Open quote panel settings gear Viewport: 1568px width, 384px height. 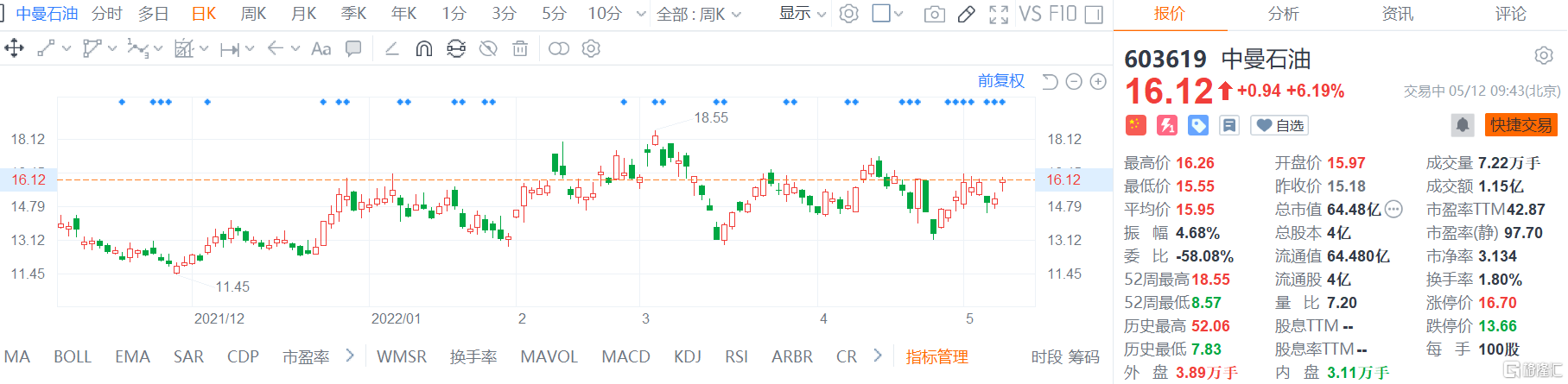coord(1544,56)
